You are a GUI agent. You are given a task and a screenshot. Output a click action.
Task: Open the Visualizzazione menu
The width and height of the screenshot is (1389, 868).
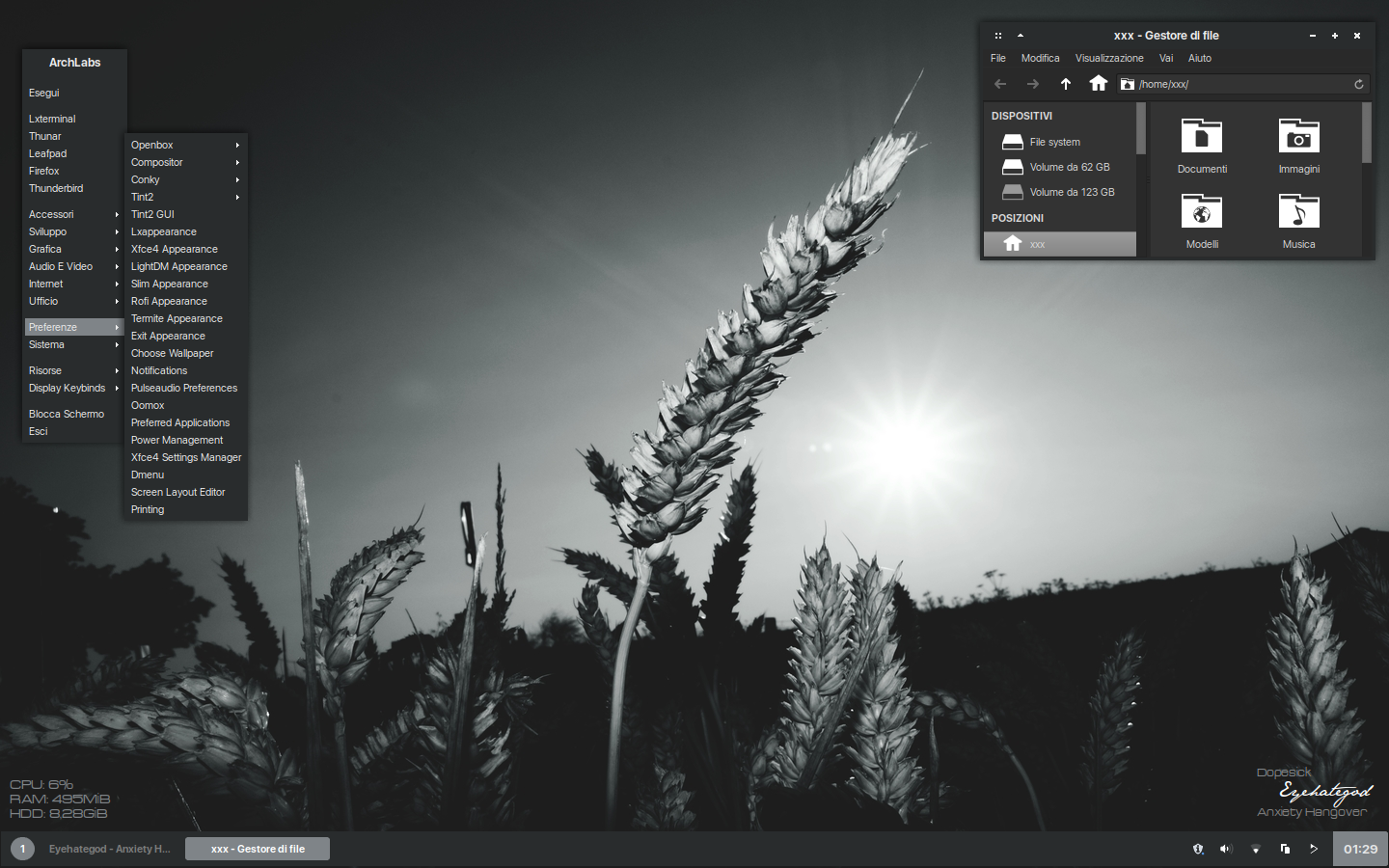[1109, 58]
